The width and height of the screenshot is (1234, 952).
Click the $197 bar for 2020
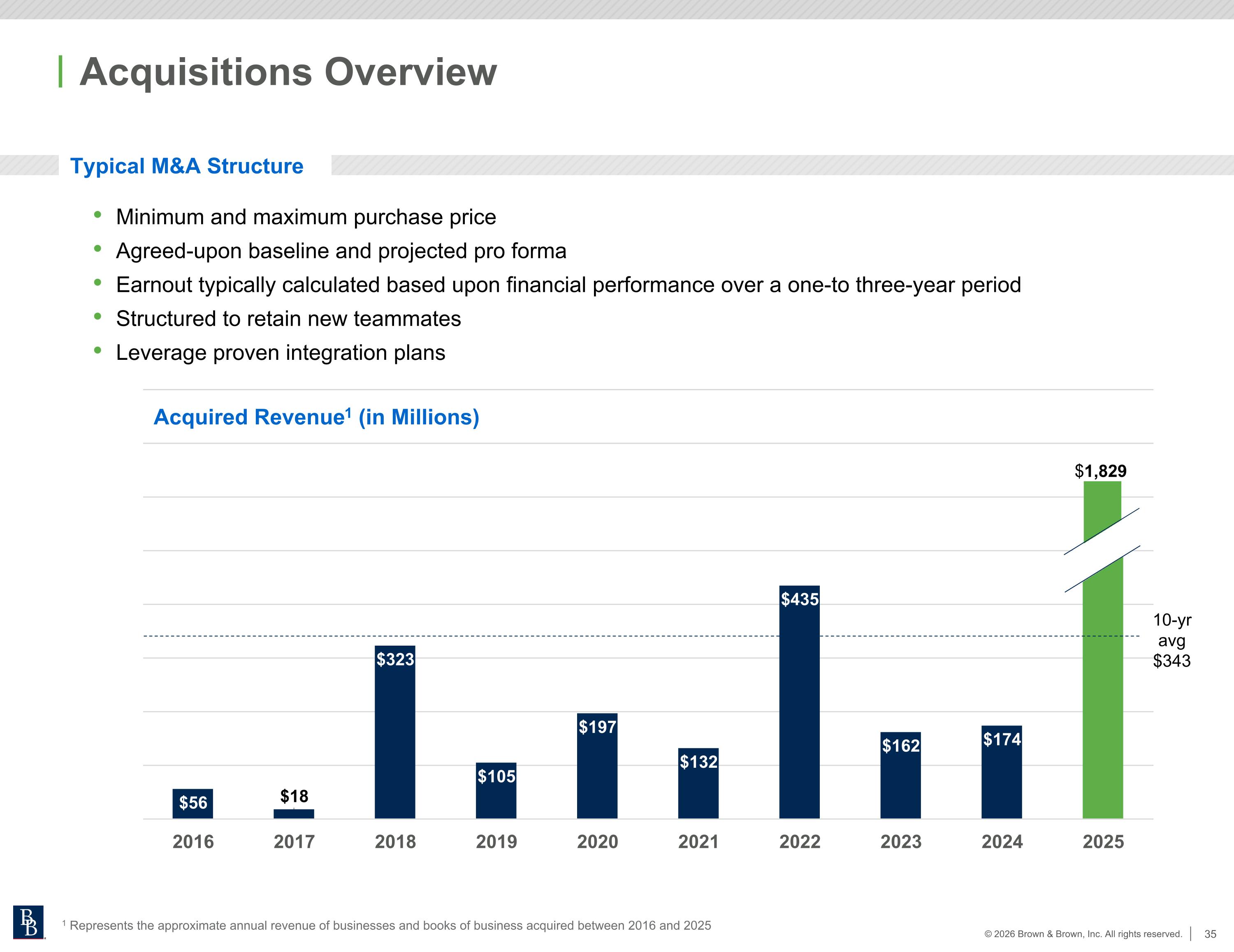coord(597,768)
